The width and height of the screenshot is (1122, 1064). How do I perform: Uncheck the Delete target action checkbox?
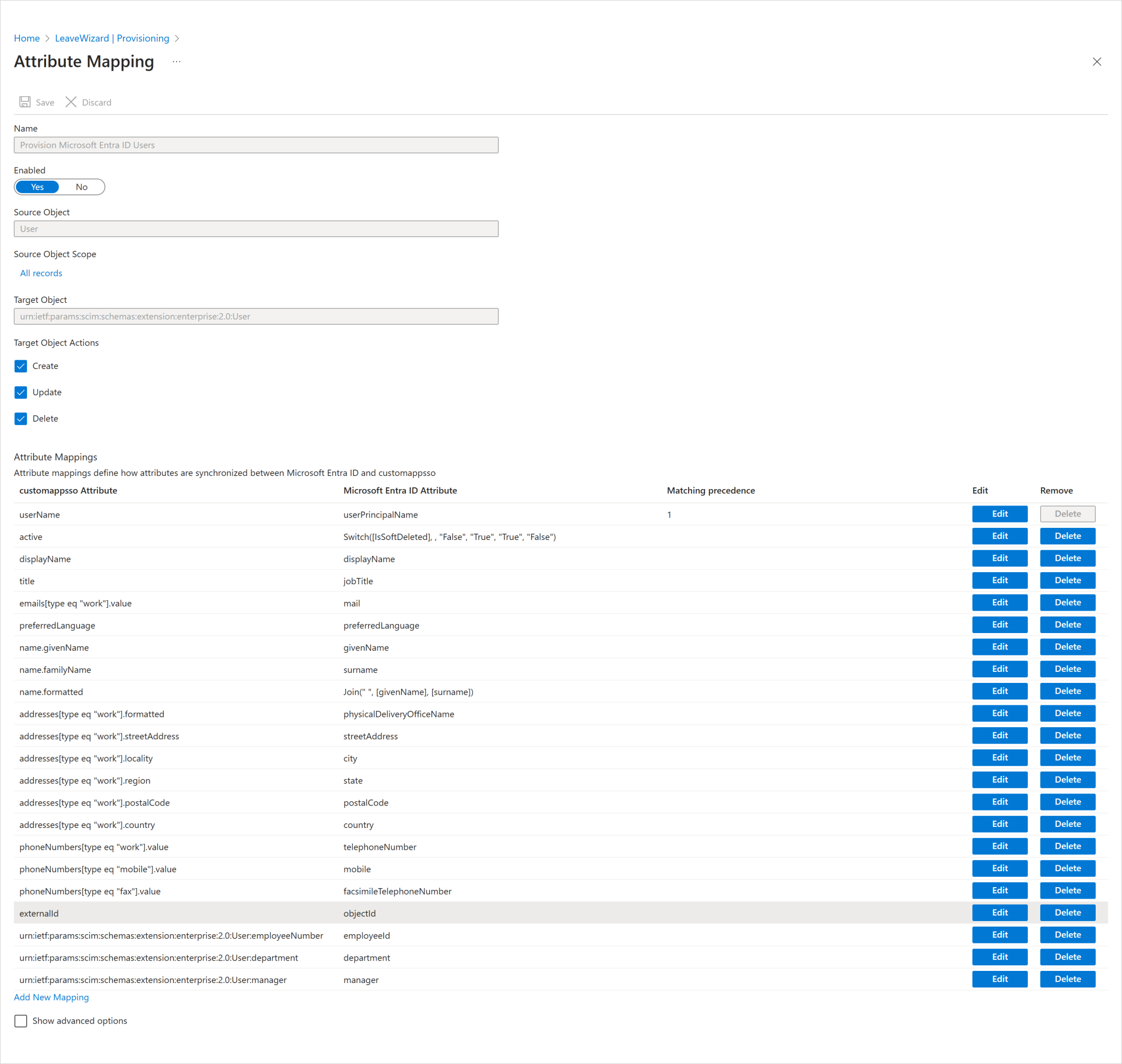[21, 418]
